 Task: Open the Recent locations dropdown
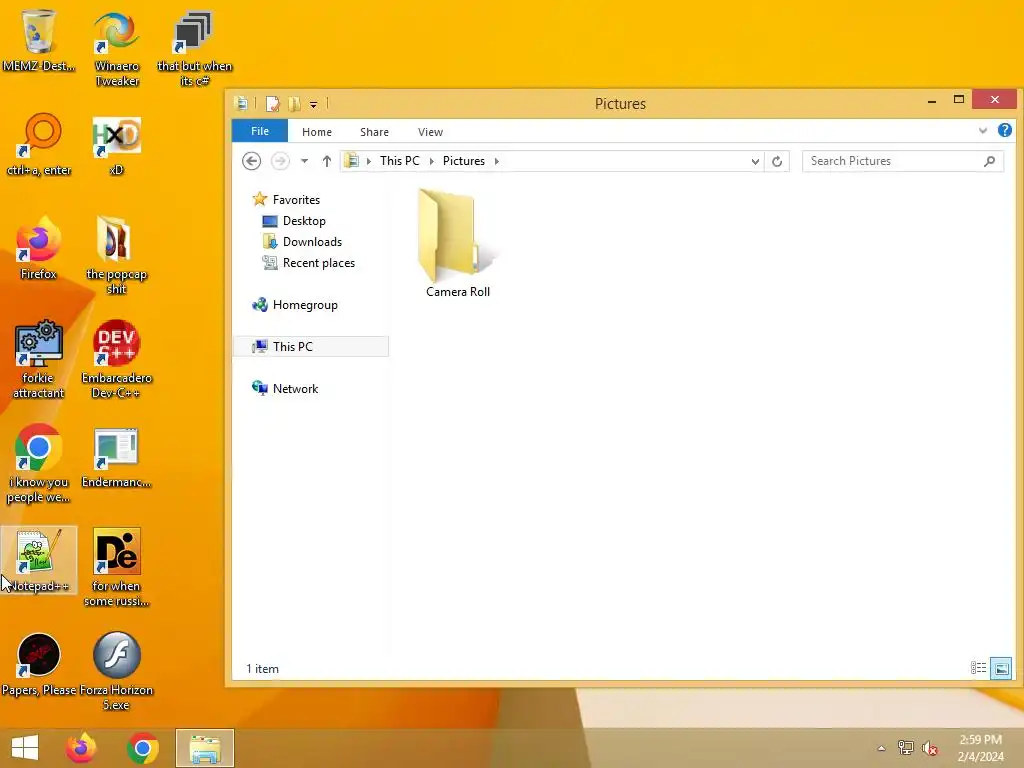click(x=304, y=161)
